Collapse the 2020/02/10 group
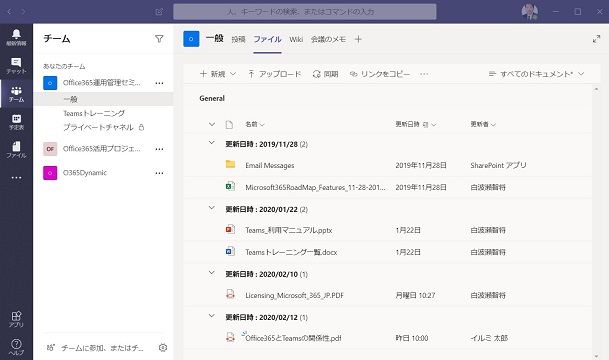Image resolution: width=609 pixels, height=360 pixels. click(212, 273)
